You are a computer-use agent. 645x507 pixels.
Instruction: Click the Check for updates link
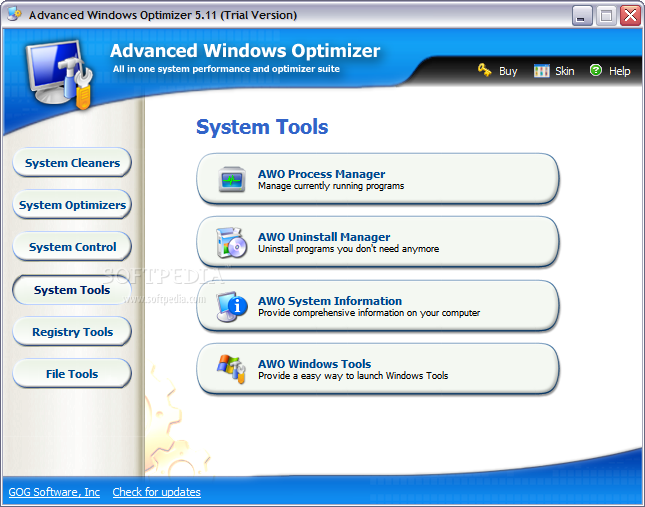click(156, 492)
